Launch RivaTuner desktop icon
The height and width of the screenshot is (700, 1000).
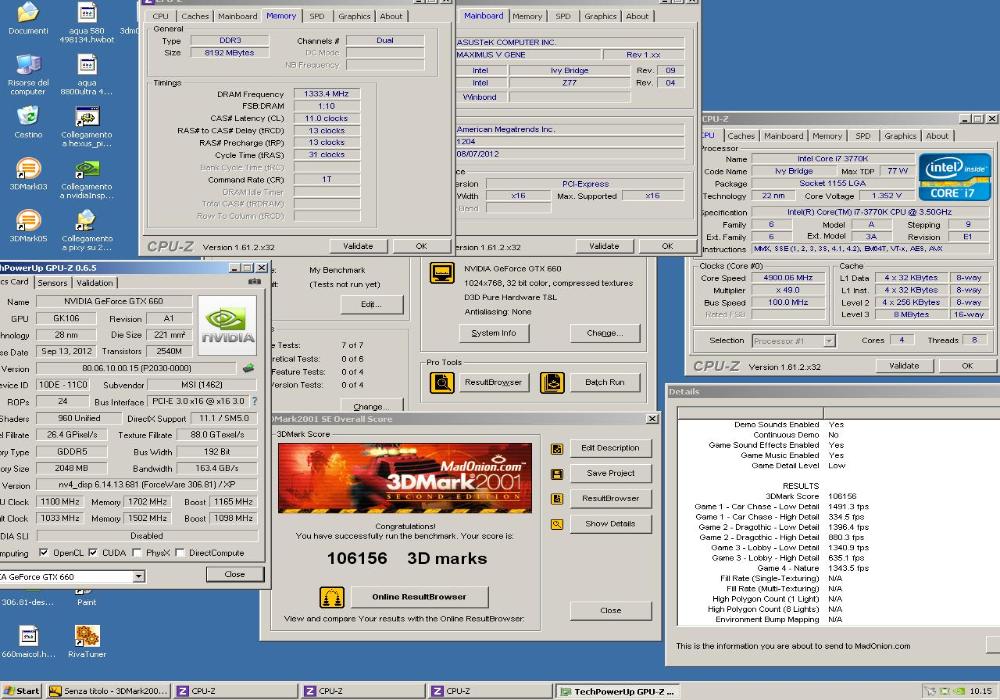[x=87, y=641]
